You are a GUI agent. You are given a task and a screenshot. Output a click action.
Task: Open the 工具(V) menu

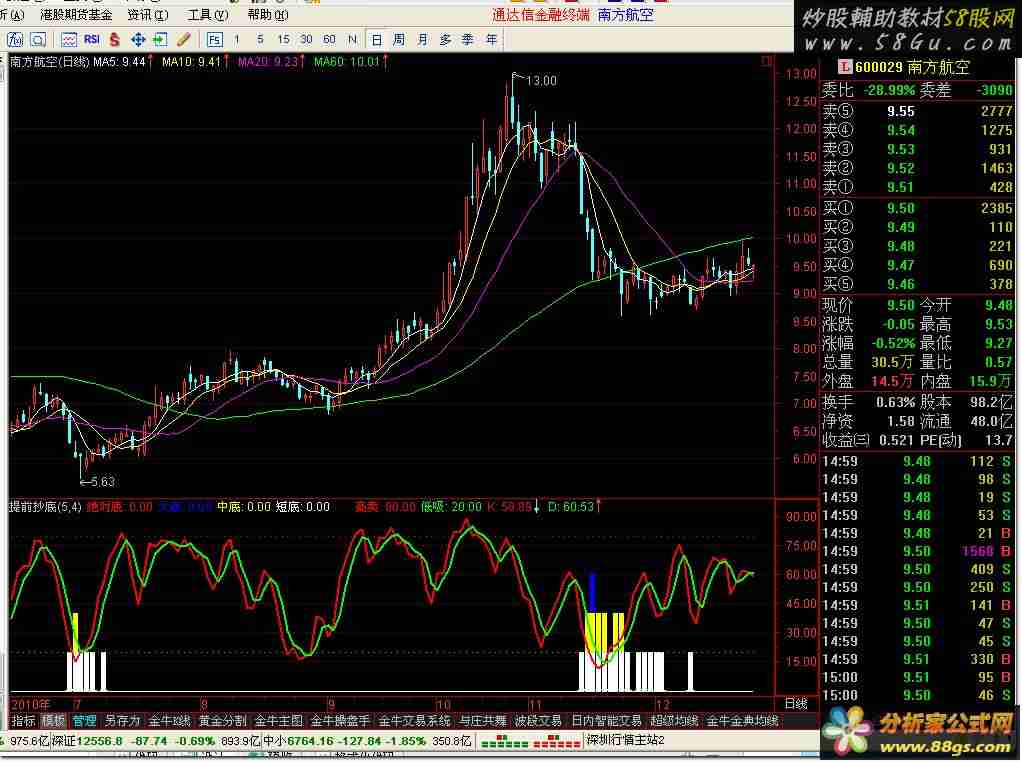[208, 14]
